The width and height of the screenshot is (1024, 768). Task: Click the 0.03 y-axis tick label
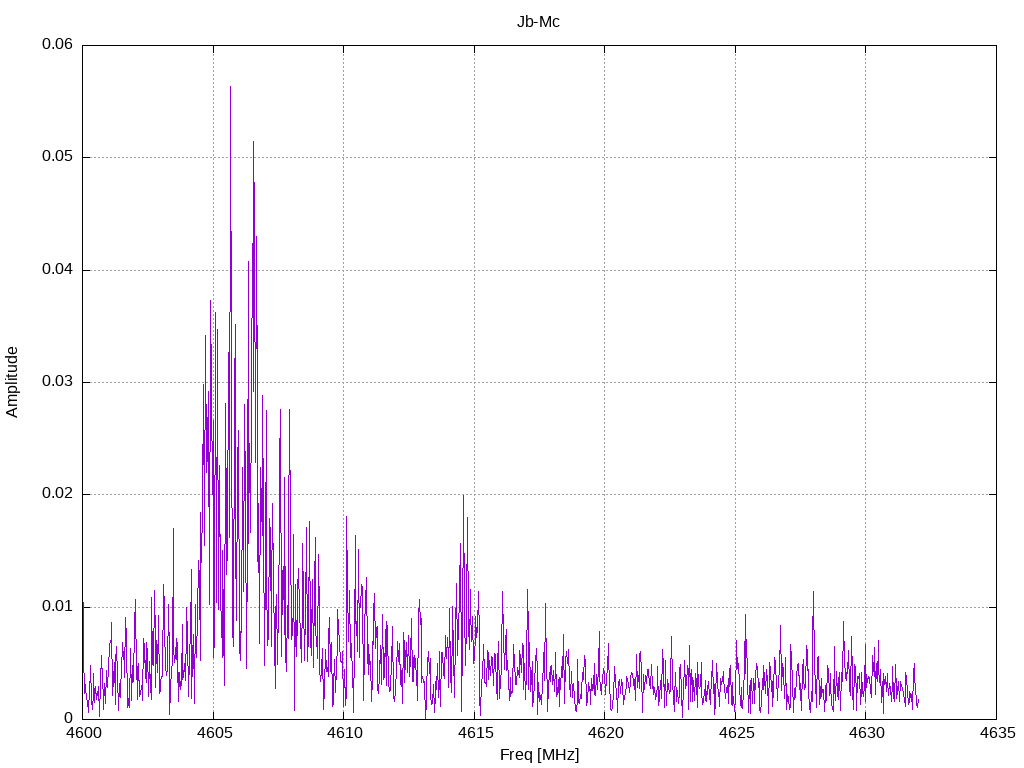tap(57, 381)
